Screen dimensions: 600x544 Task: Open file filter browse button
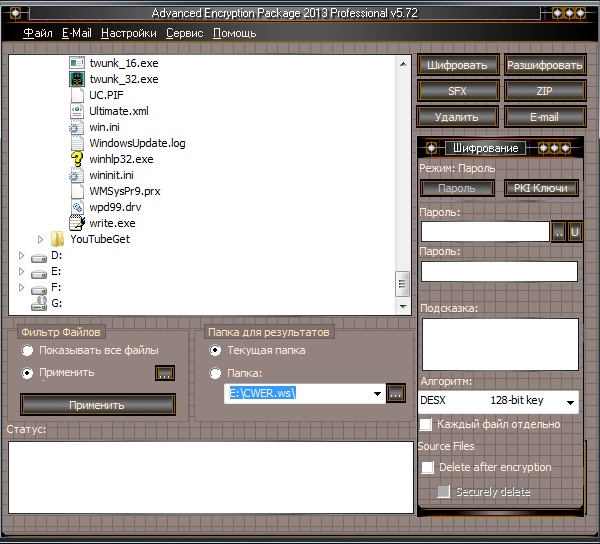[x=165, y=373]
